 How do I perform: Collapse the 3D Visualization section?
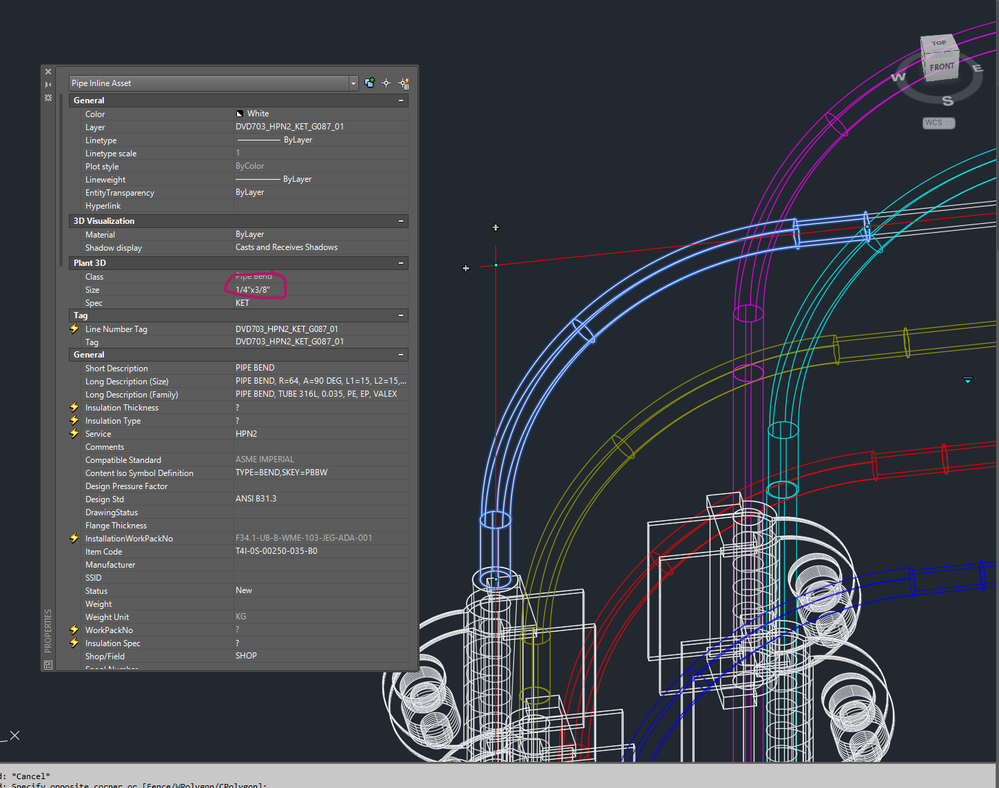401,221
